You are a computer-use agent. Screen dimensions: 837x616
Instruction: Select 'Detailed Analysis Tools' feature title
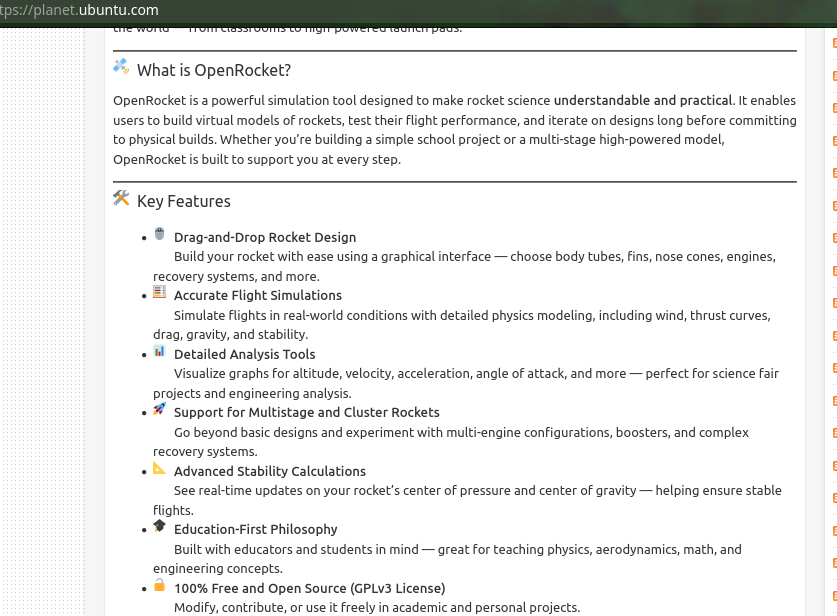tap(244, 354)
